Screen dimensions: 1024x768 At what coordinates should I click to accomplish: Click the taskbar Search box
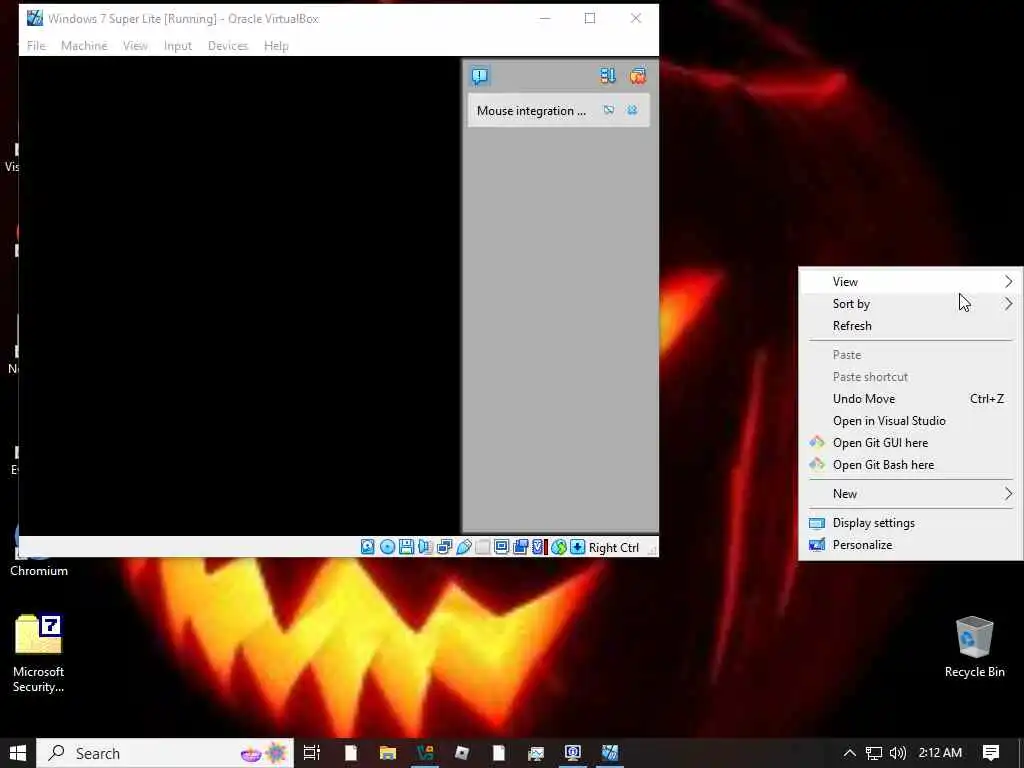click(165, 753)
